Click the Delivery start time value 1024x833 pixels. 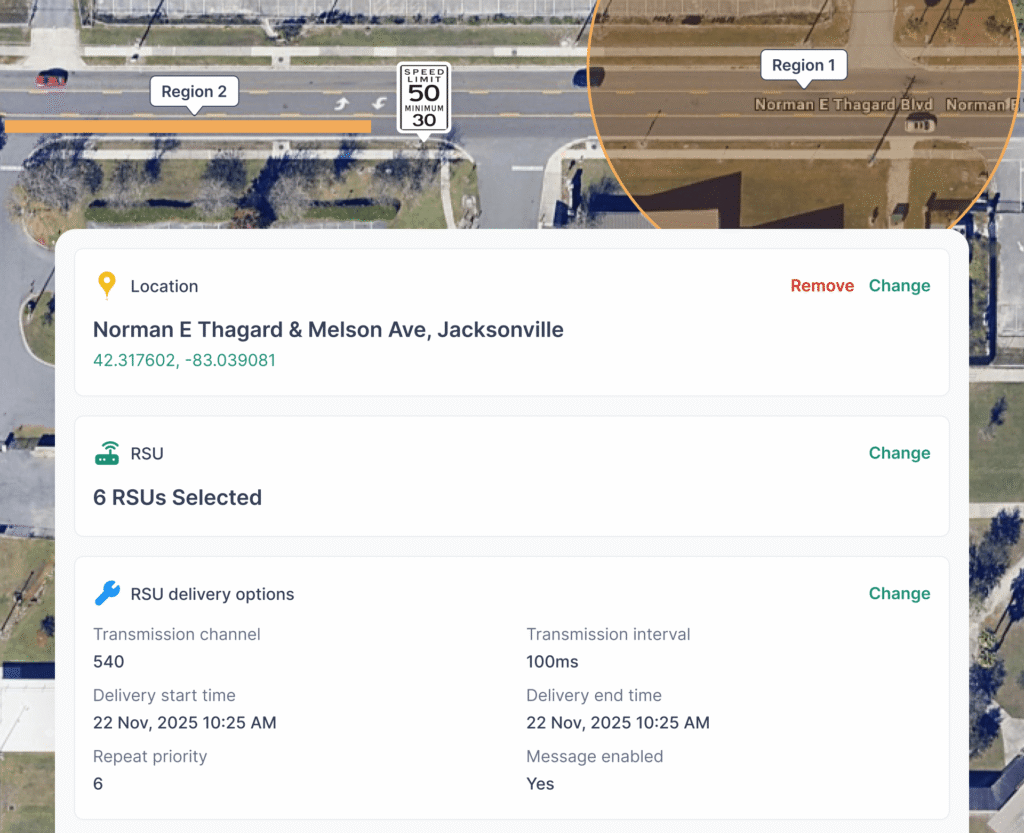[x=185, y=723]
